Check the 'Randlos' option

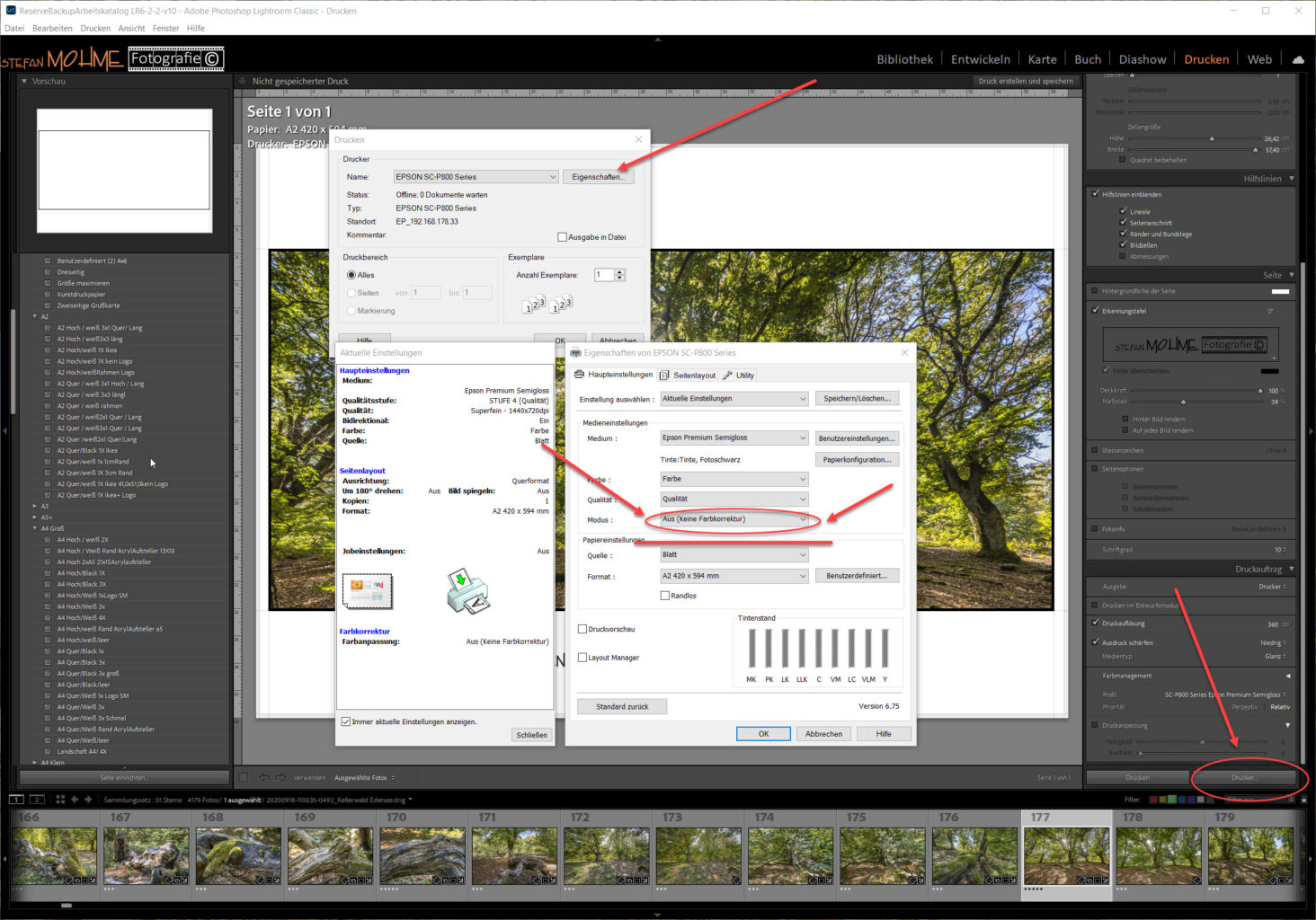(665, 596)
